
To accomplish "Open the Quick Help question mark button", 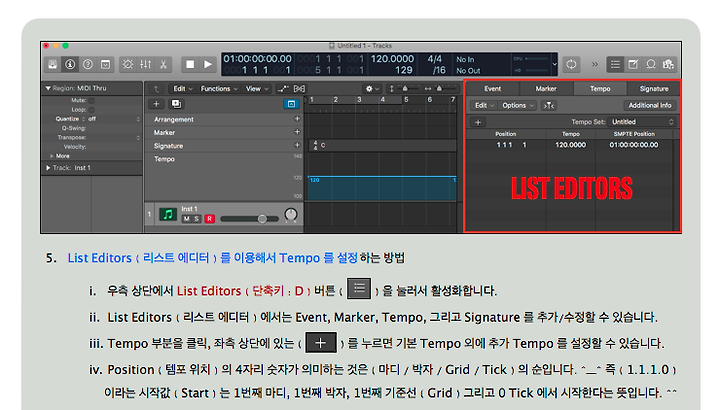I will click(x=88, y=64).
